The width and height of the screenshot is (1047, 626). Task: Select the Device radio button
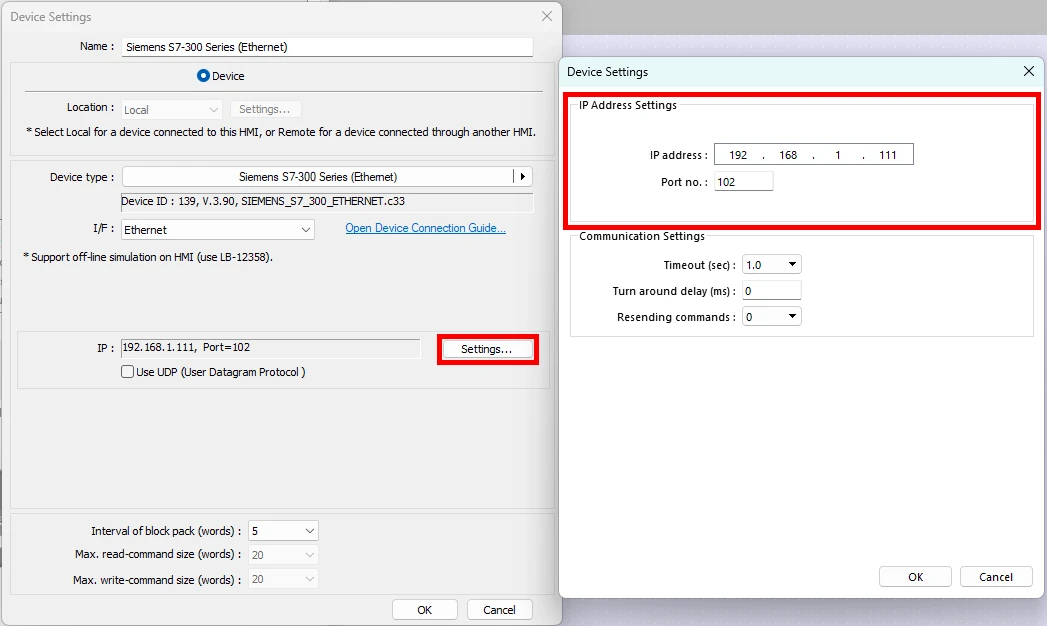click(x=204, y=76)
